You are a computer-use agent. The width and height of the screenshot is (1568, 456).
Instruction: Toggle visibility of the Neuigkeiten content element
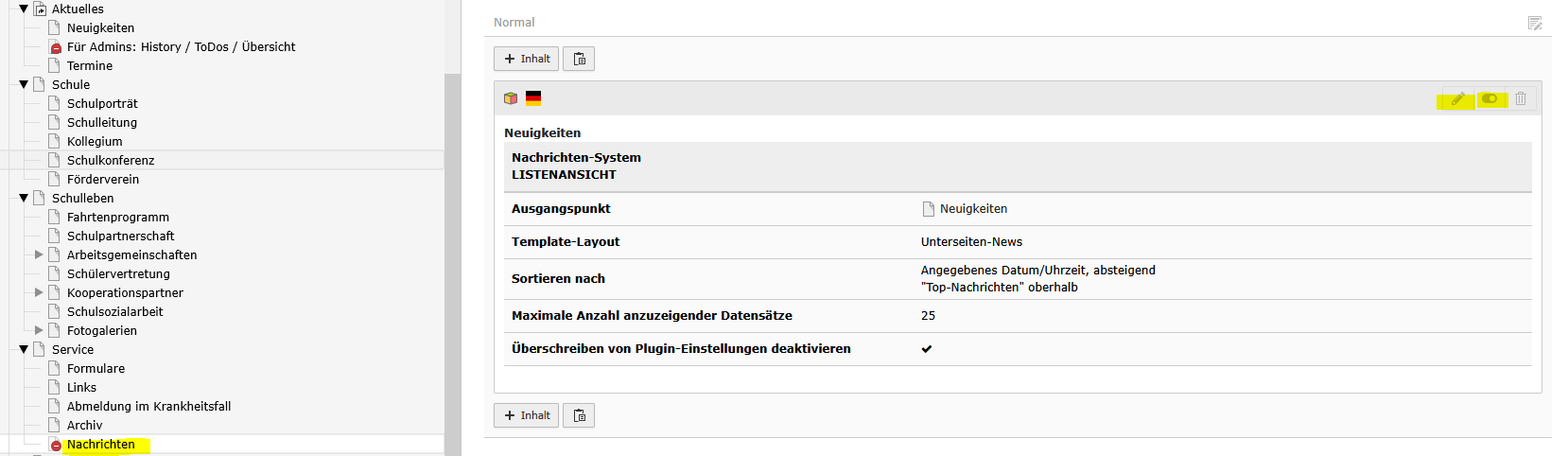(1490, 98)
